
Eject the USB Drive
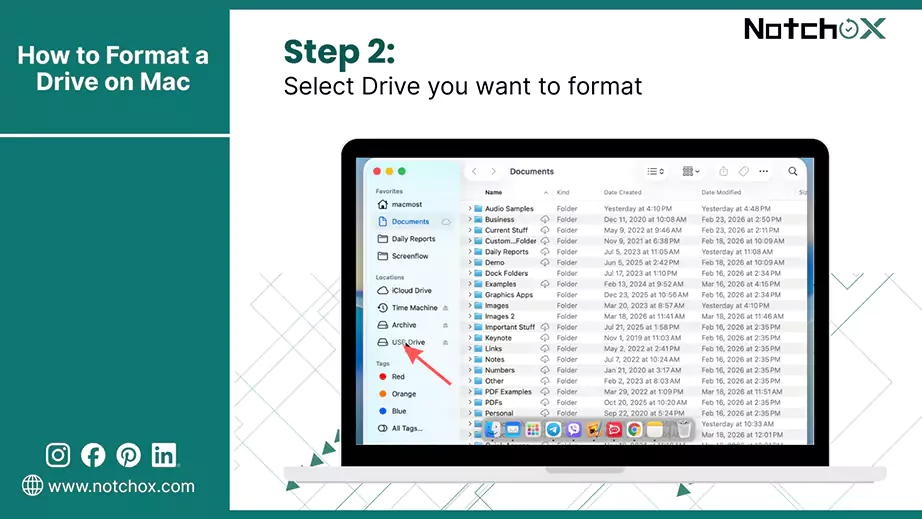tap(445, 342)
